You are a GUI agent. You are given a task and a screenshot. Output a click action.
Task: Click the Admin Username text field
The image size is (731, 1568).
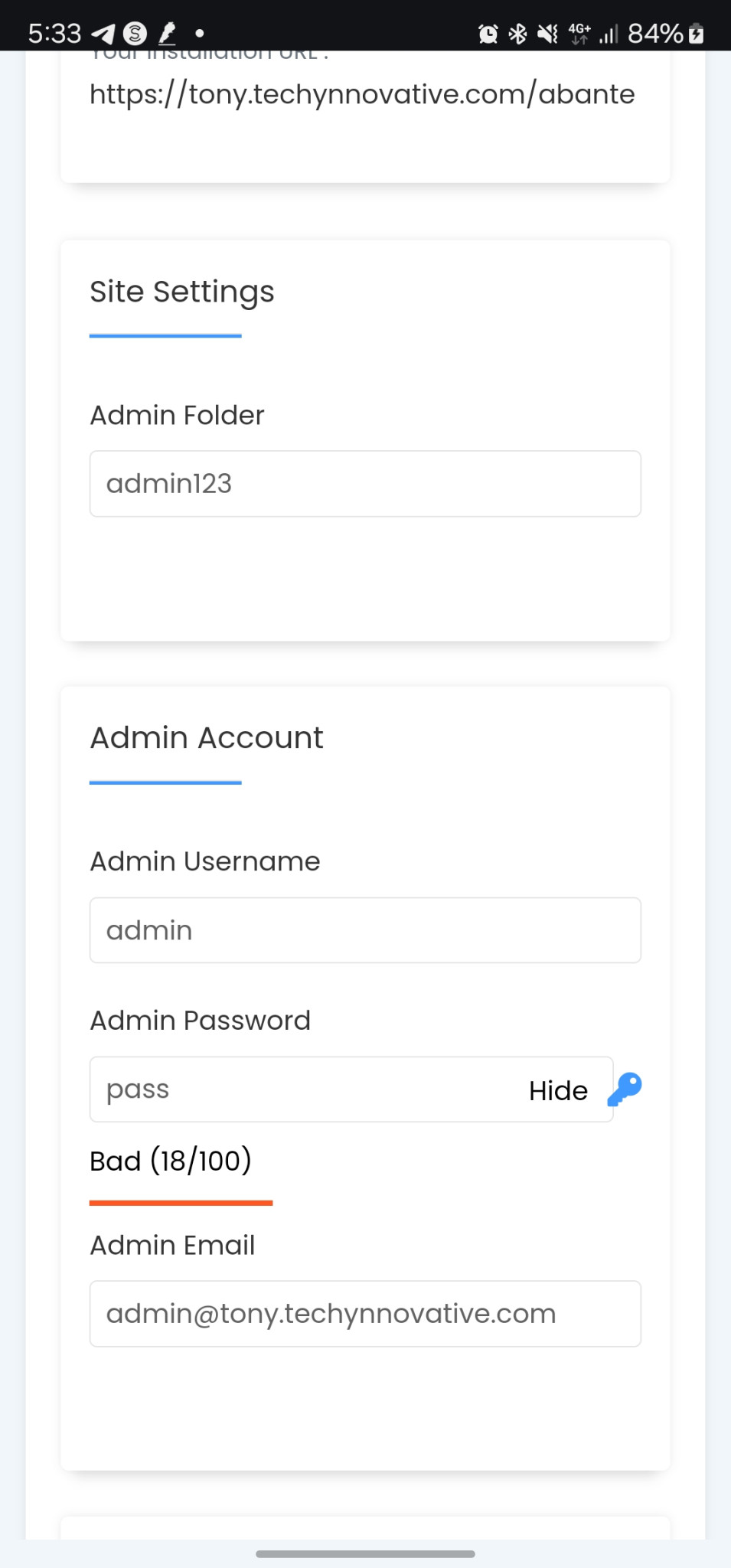point(365,930)
